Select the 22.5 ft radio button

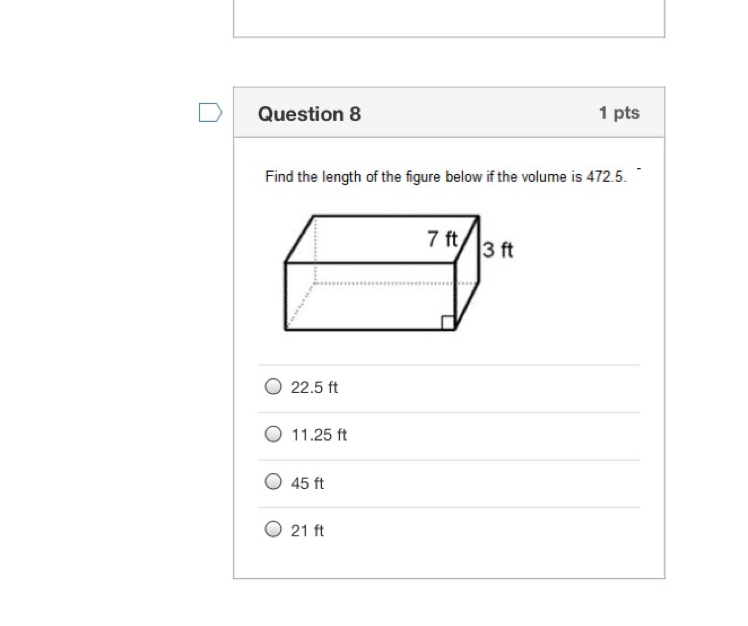pos(273,386)
